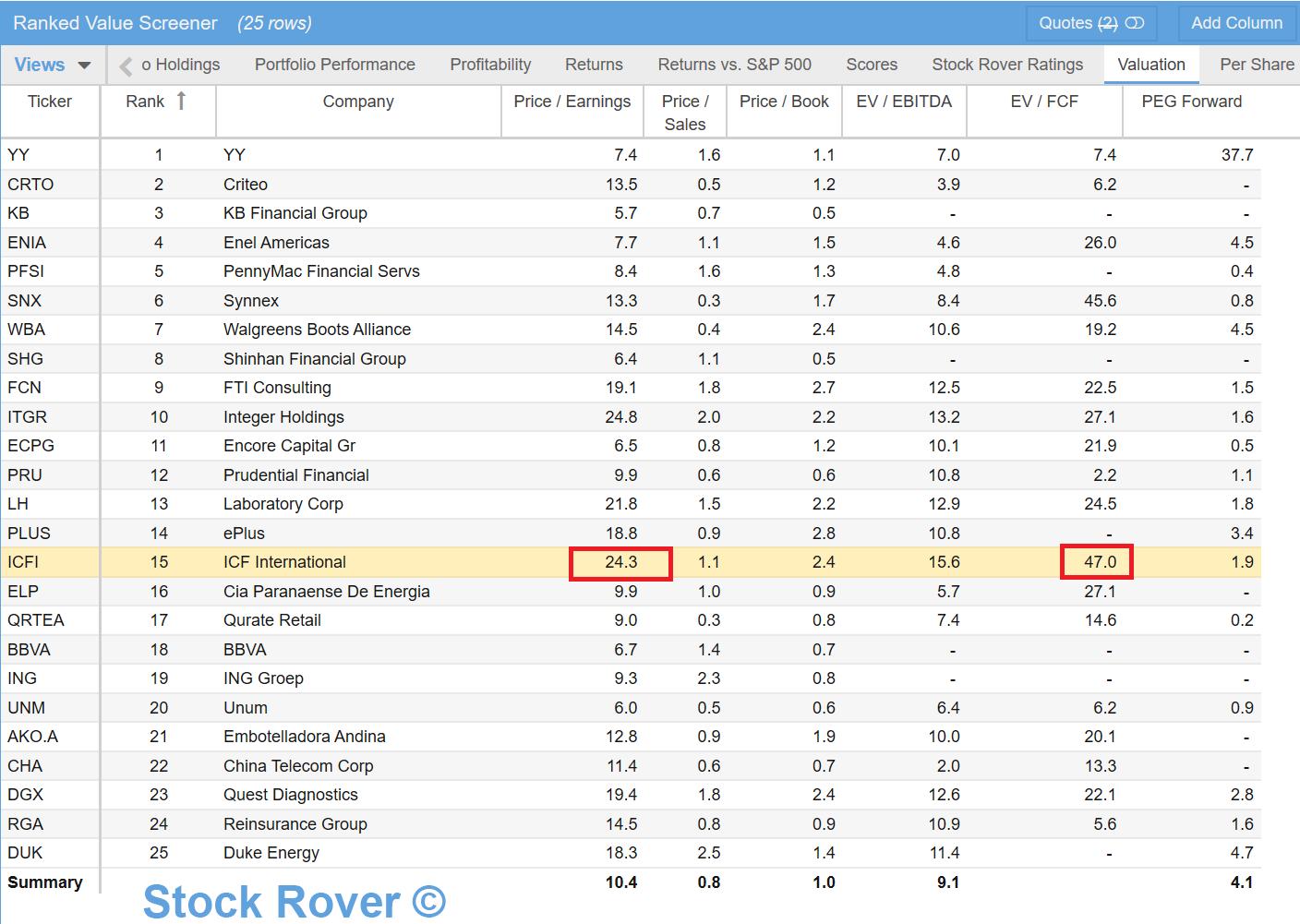This screenshot has height=924, width=1300.
Task: Select Embotelladora Andina company name
Action: coord(305,737)
